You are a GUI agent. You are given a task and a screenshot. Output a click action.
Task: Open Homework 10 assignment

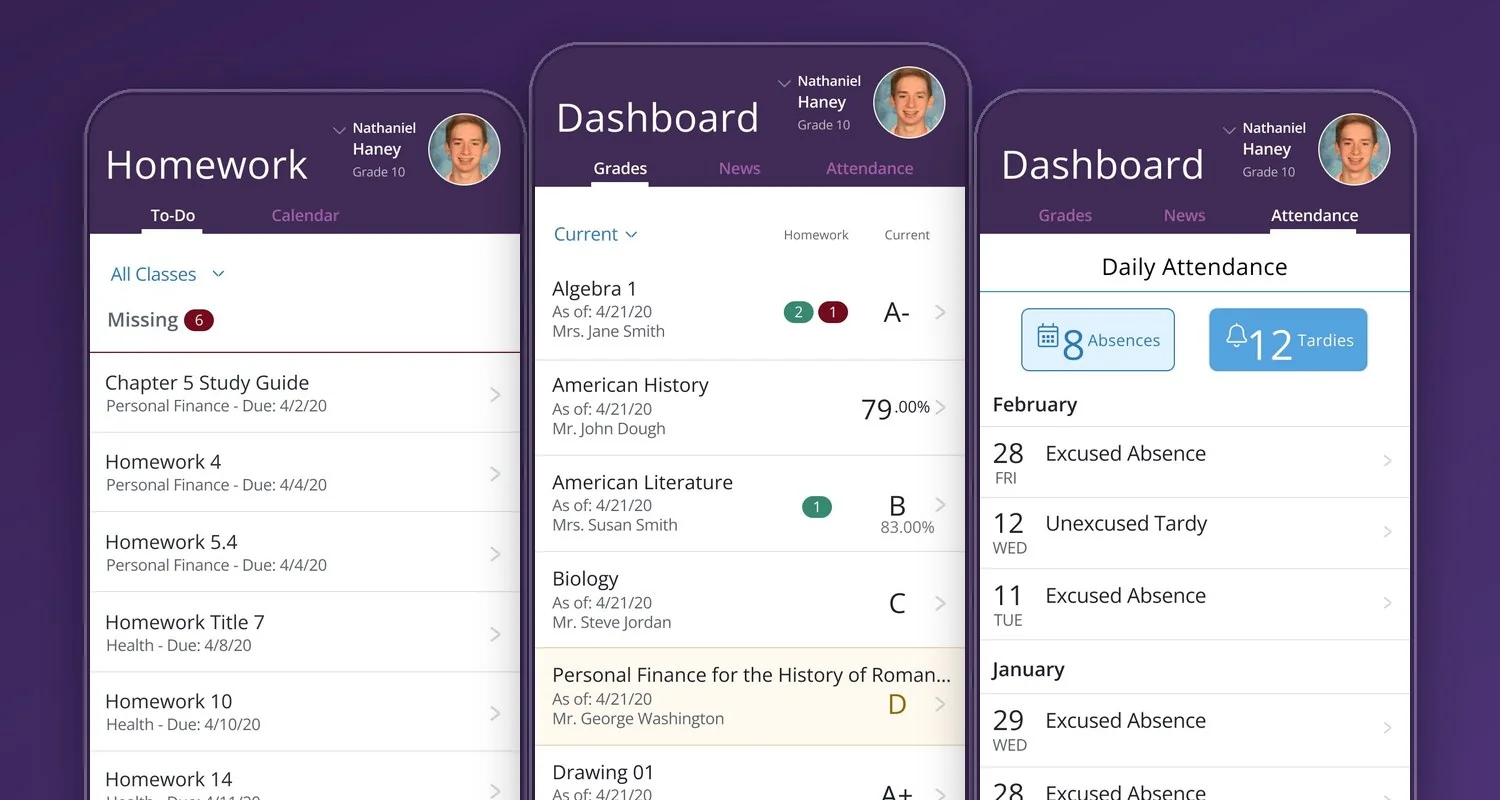click(x=305, y=711)
